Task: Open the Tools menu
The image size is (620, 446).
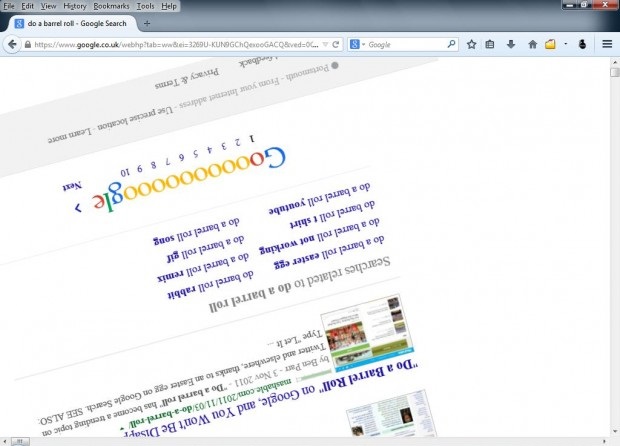Action: pyautogui.click(x=145, y=6)
